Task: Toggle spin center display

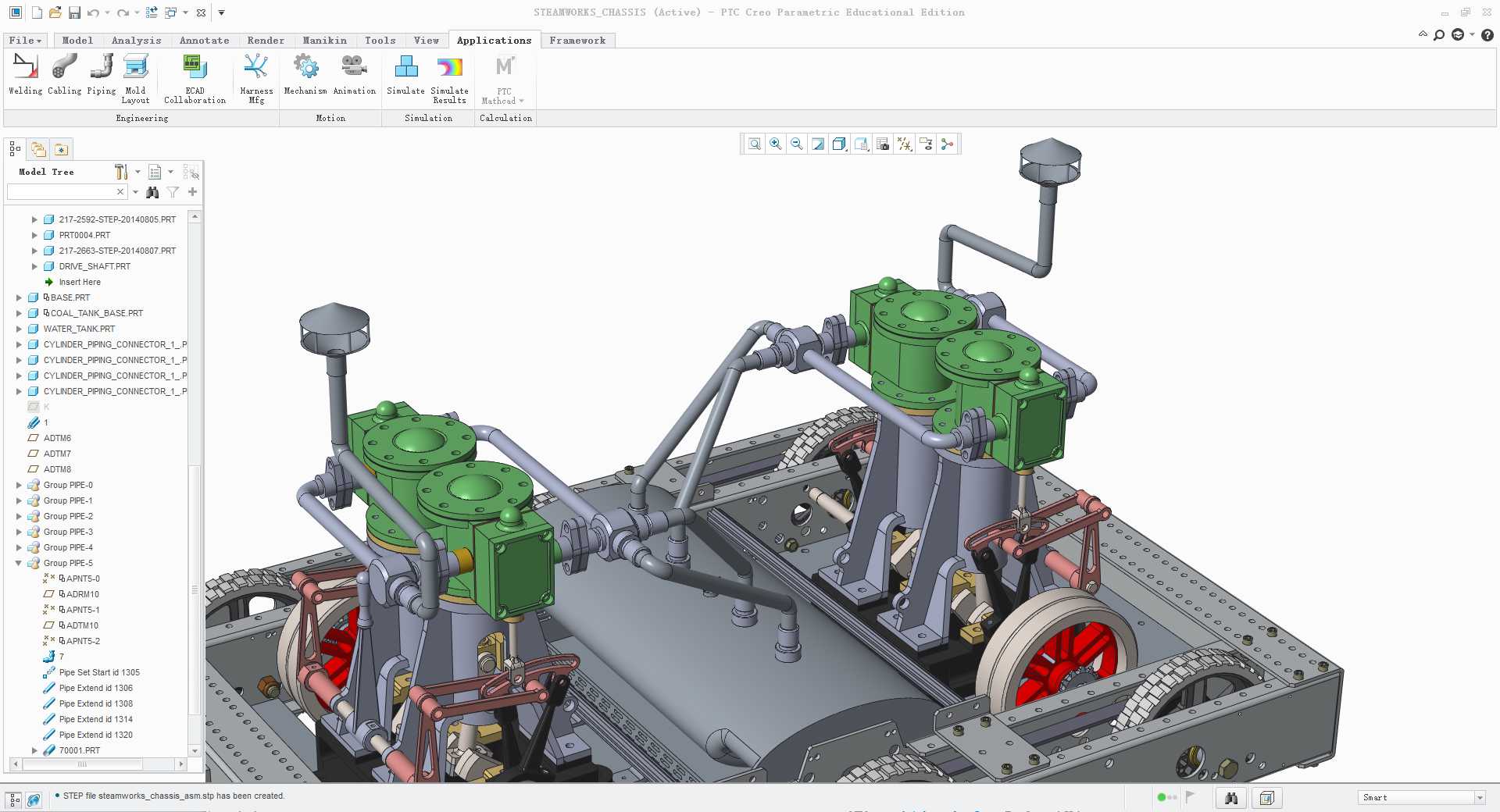Action: pos(947,144)
